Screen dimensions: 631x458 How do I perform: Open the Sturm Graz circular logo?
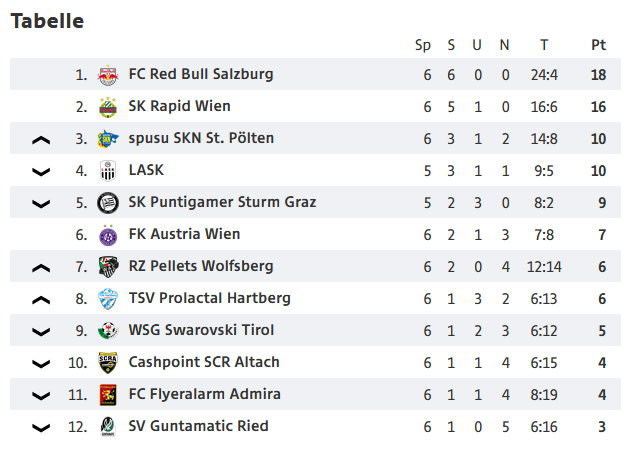[x=108, y=203]
